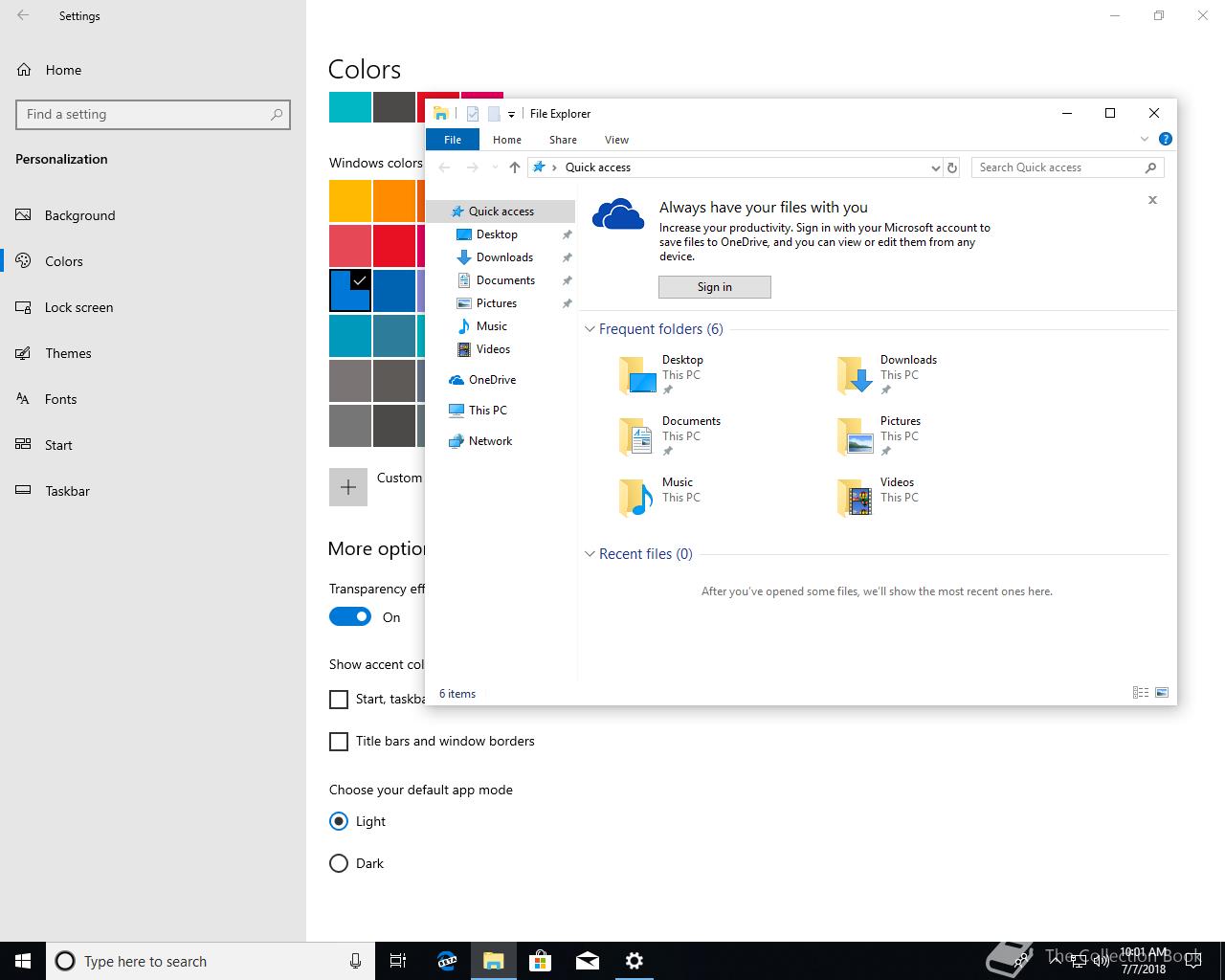Switch to Large icons view in status bar
Screen dimensions: 1225x980
pos(1162,693)
